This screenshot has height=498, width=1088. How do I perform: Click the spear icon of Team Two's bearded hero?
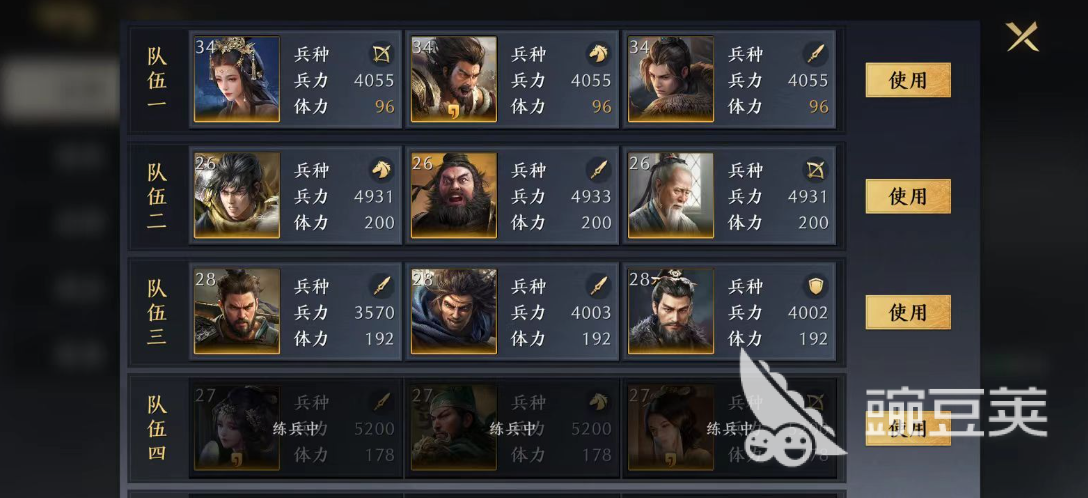598,169
